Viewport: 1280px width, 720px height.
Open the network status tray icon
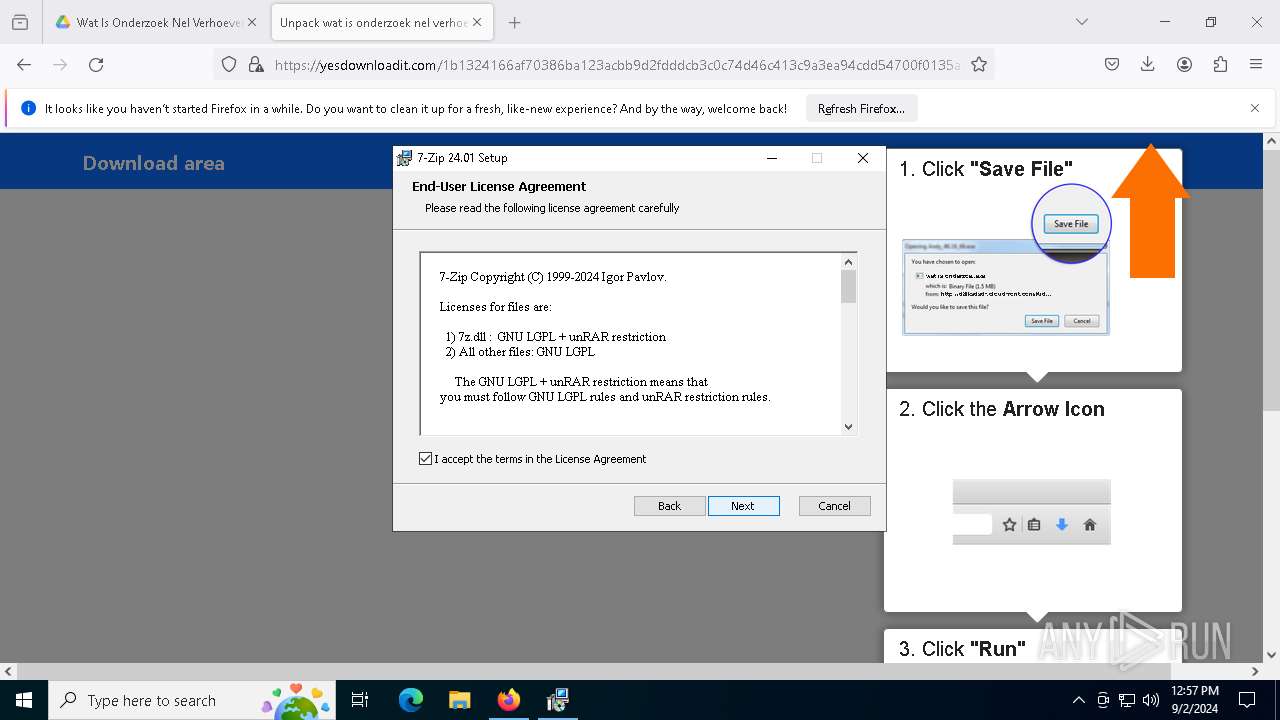point(1127,701)
